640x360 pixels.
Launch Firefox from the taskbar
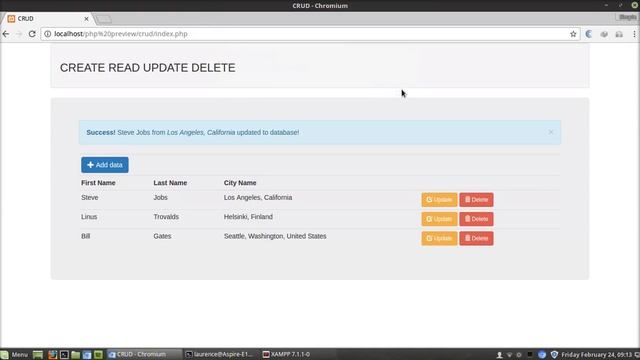53,355
